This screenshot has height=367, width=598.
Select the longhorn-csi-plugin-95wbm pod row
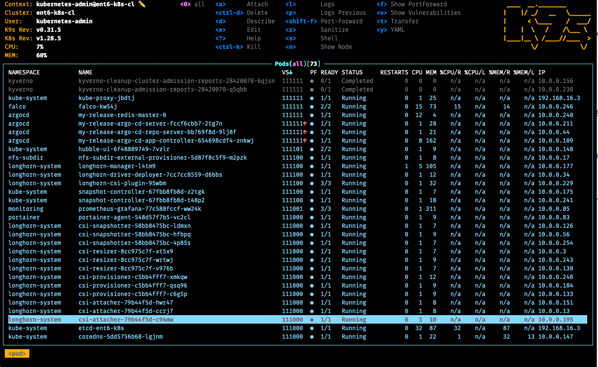tap(297, 183)
